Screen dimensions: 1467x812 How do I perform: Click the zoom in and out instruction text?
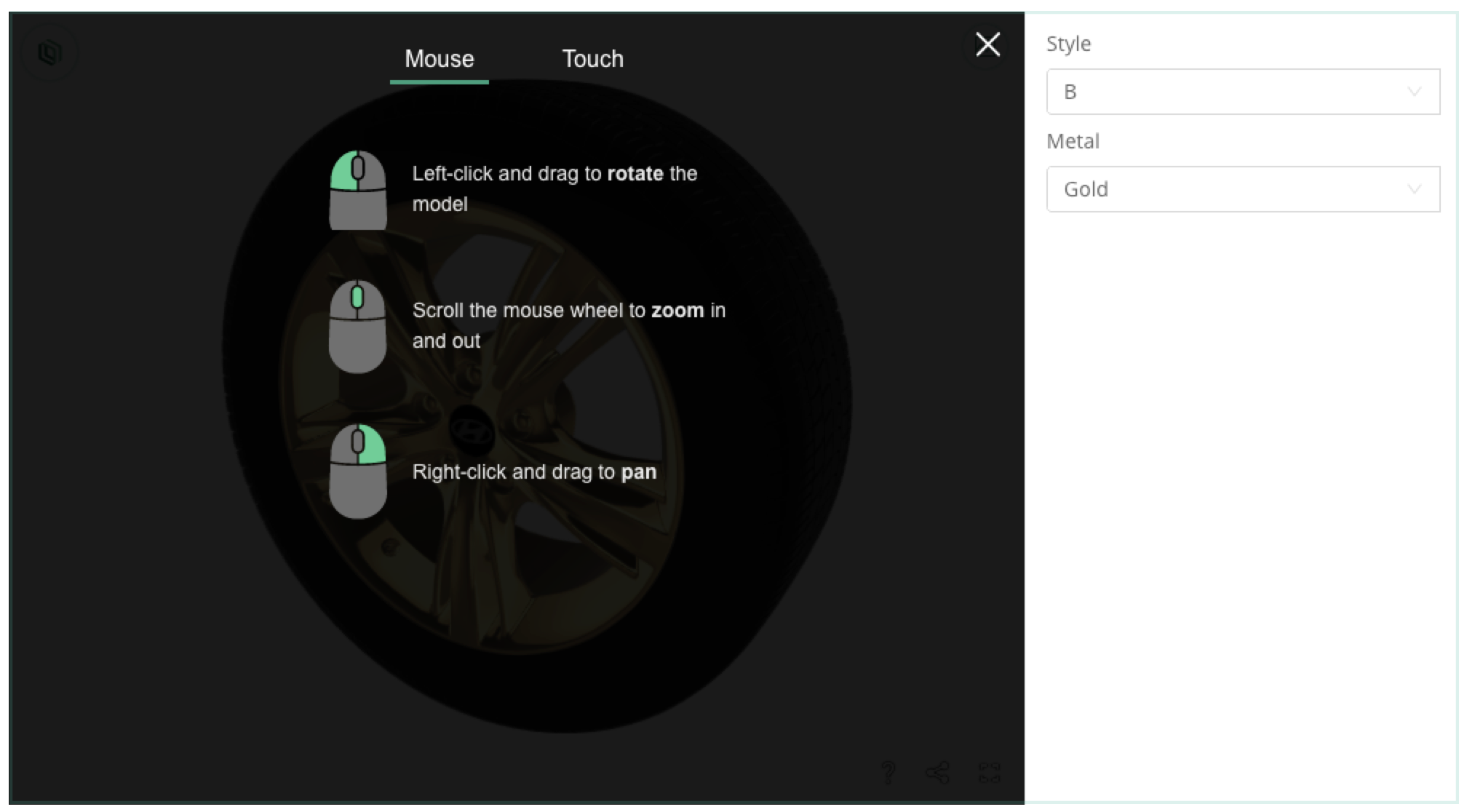pos(568,325)
